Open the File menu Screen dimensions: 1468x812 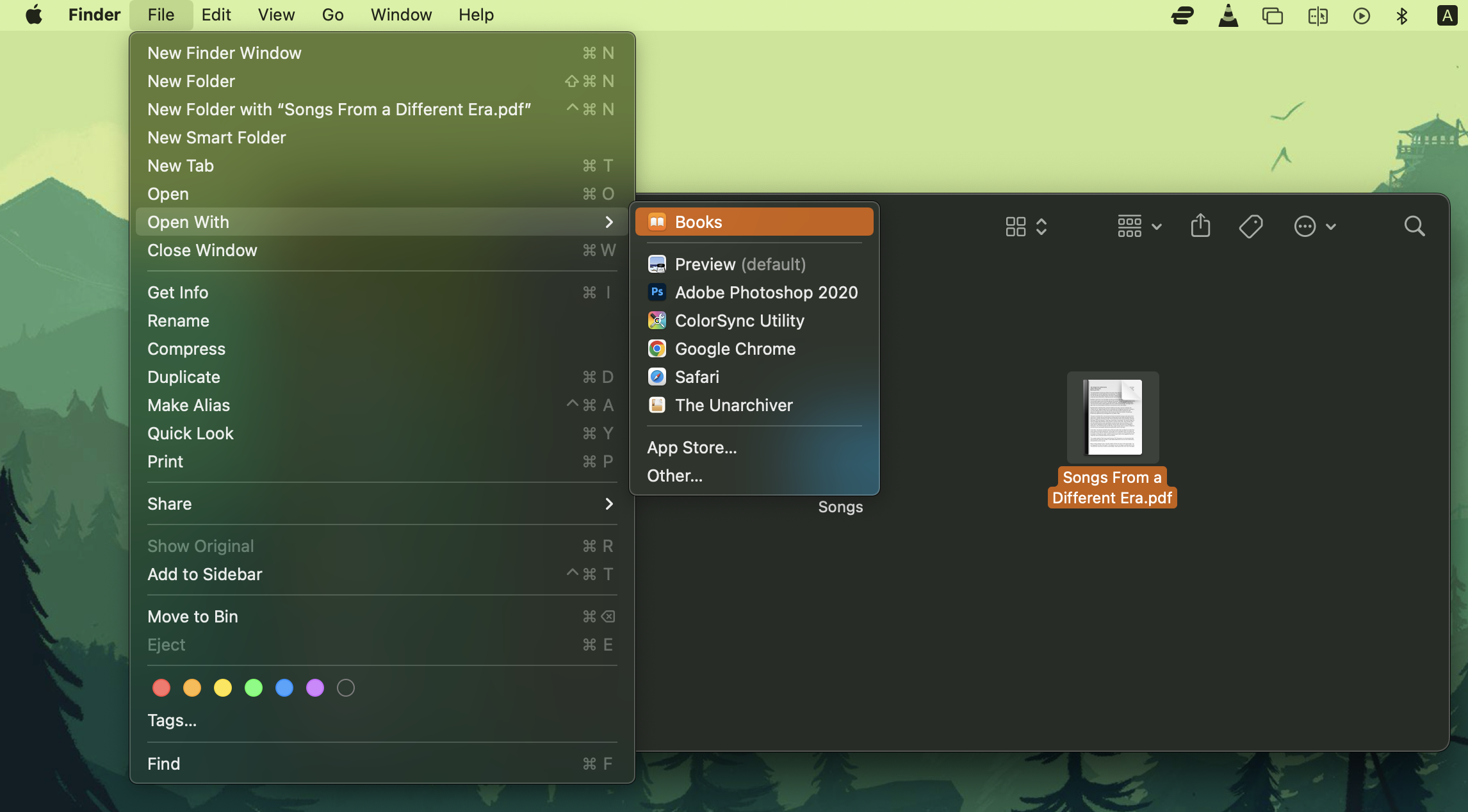(x=161, y=15)
